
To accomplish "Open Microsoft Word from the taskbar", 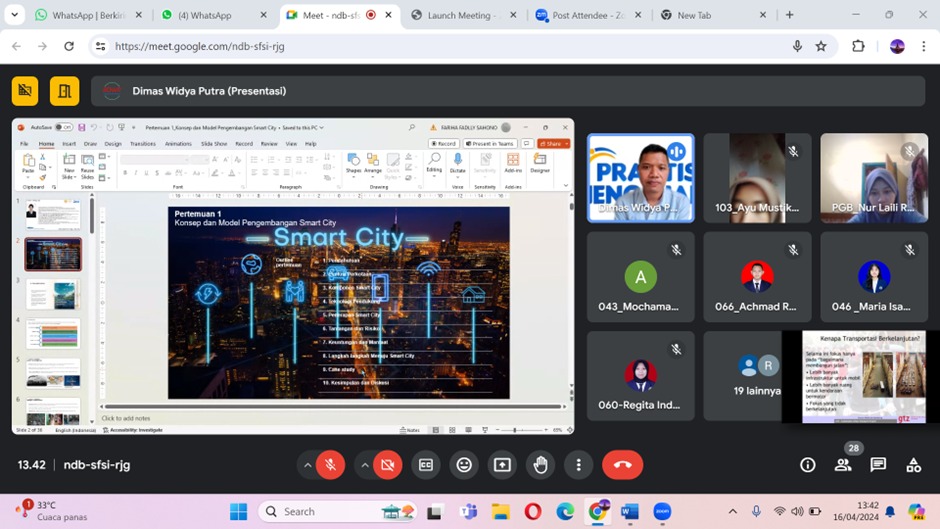I will click(629, 512).
